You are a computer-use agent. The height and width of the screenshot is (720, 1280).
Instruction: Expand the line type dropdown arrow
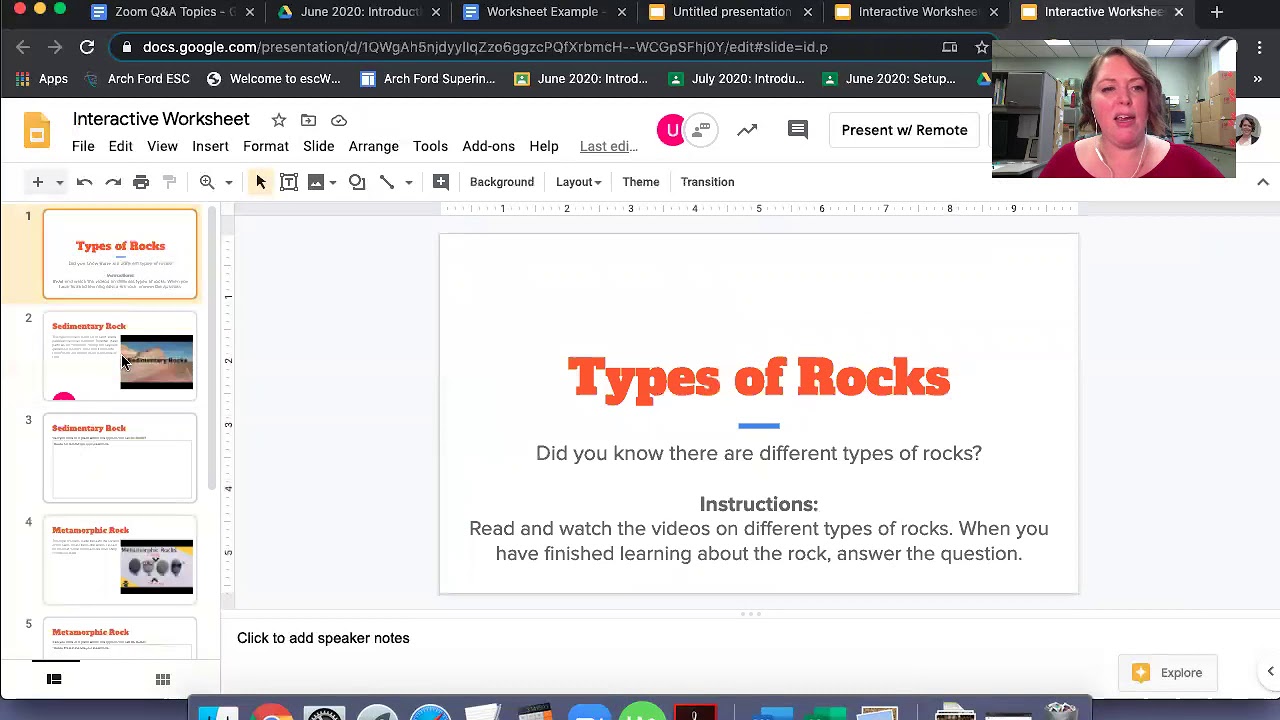click(408, 182)
